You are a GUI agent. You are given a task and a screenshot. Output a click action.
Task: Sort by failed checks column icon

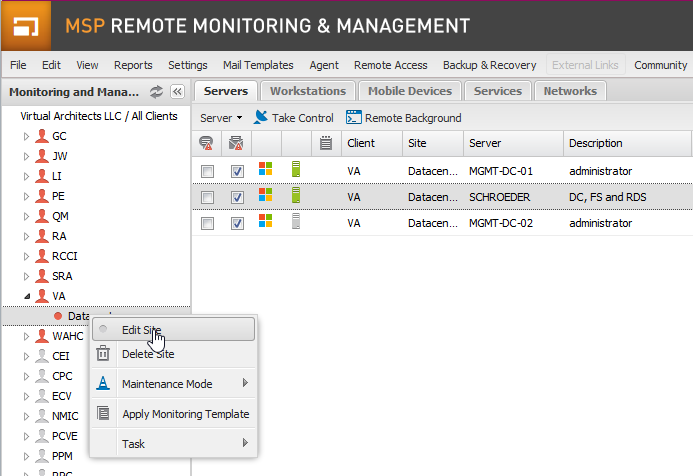click(x=206, y=143)
